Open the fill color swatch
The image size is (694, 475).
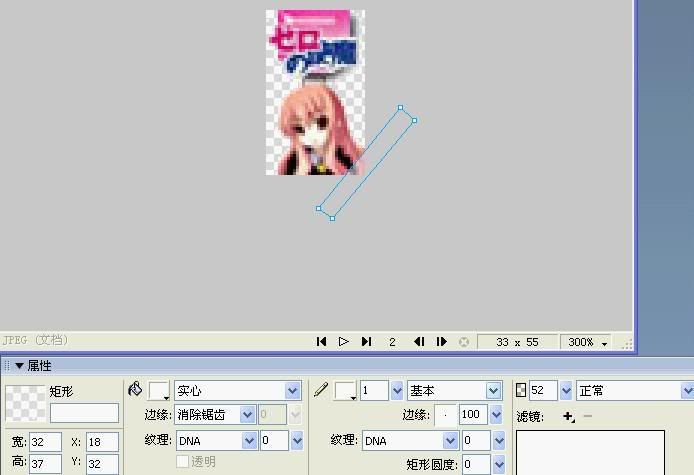pos(159,391)
